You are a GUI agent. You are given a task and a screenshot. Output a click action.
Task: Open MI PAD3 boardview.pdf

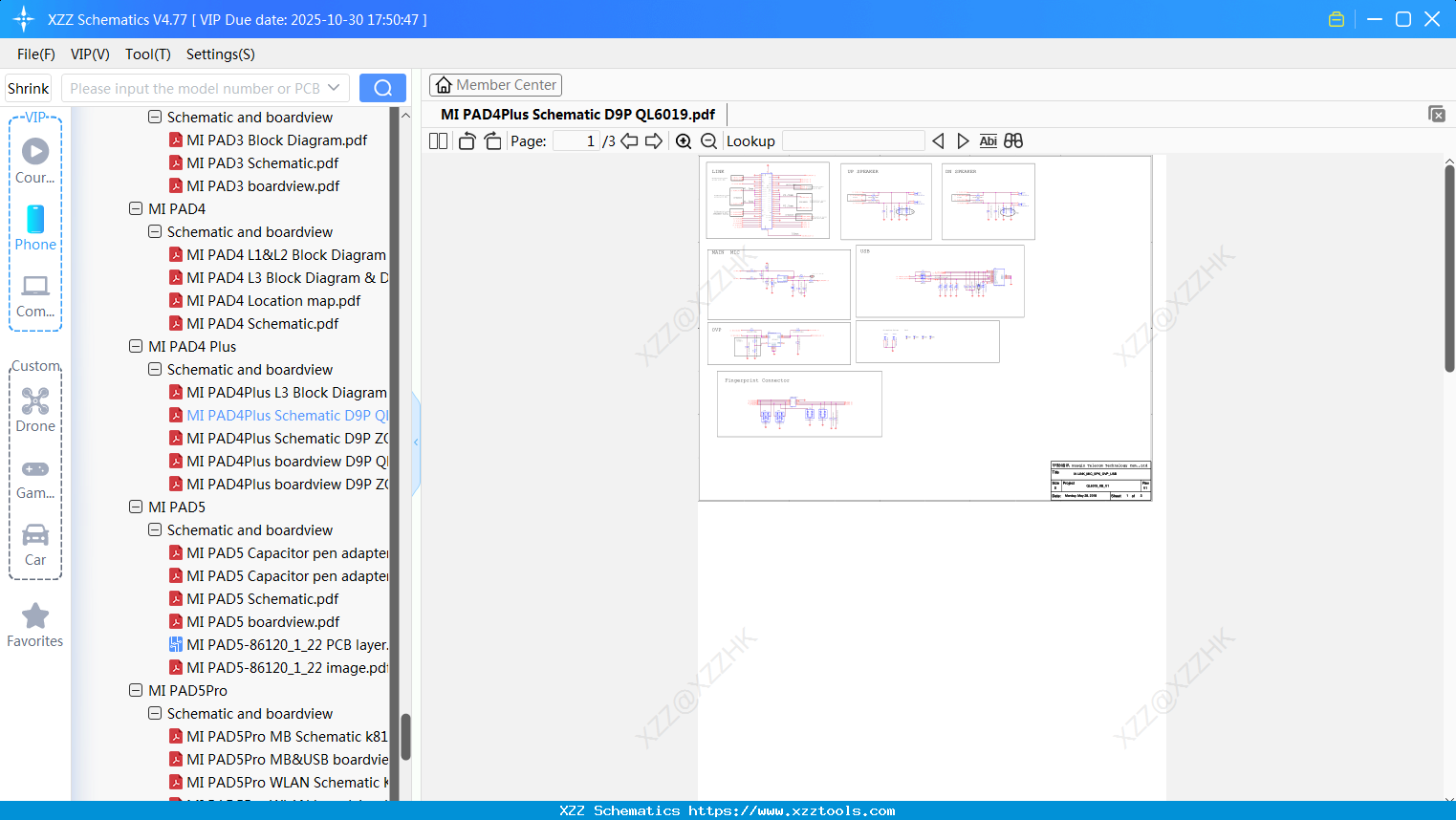point(263,186)
